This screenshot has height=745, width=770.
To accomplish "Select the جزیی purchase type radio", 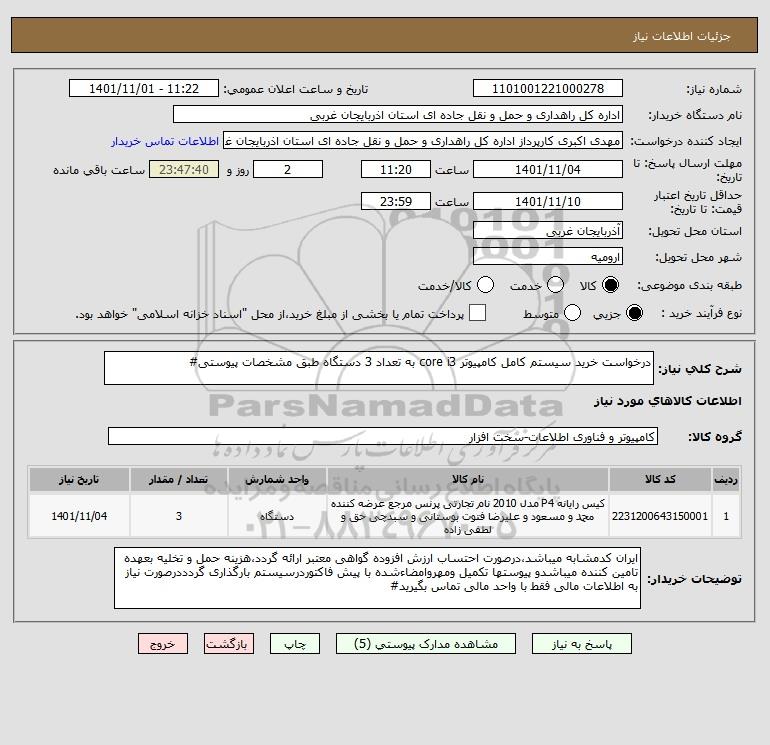I will point(634,313).
